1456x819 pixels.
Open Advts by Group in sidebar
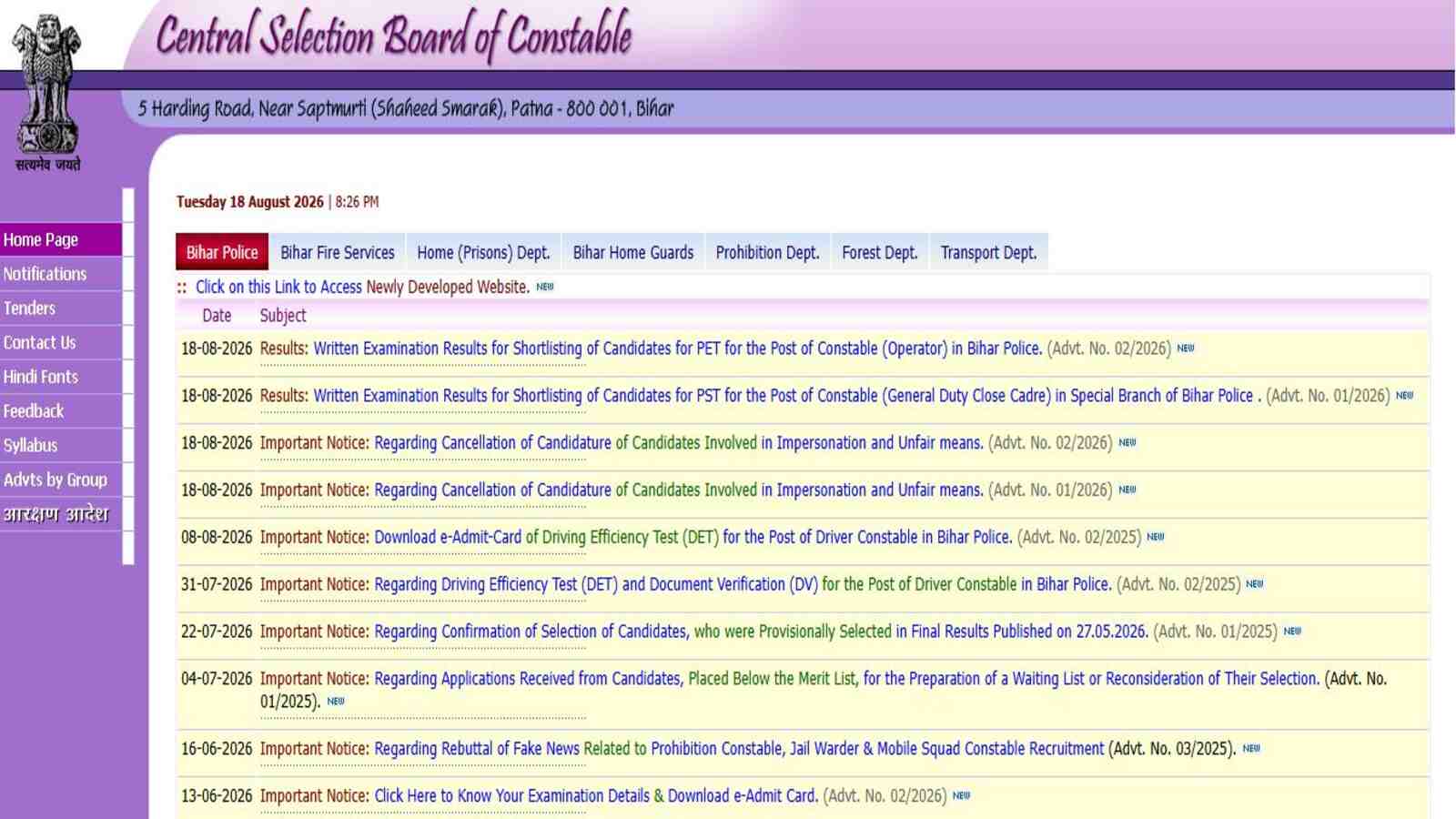tap(61, 480)
